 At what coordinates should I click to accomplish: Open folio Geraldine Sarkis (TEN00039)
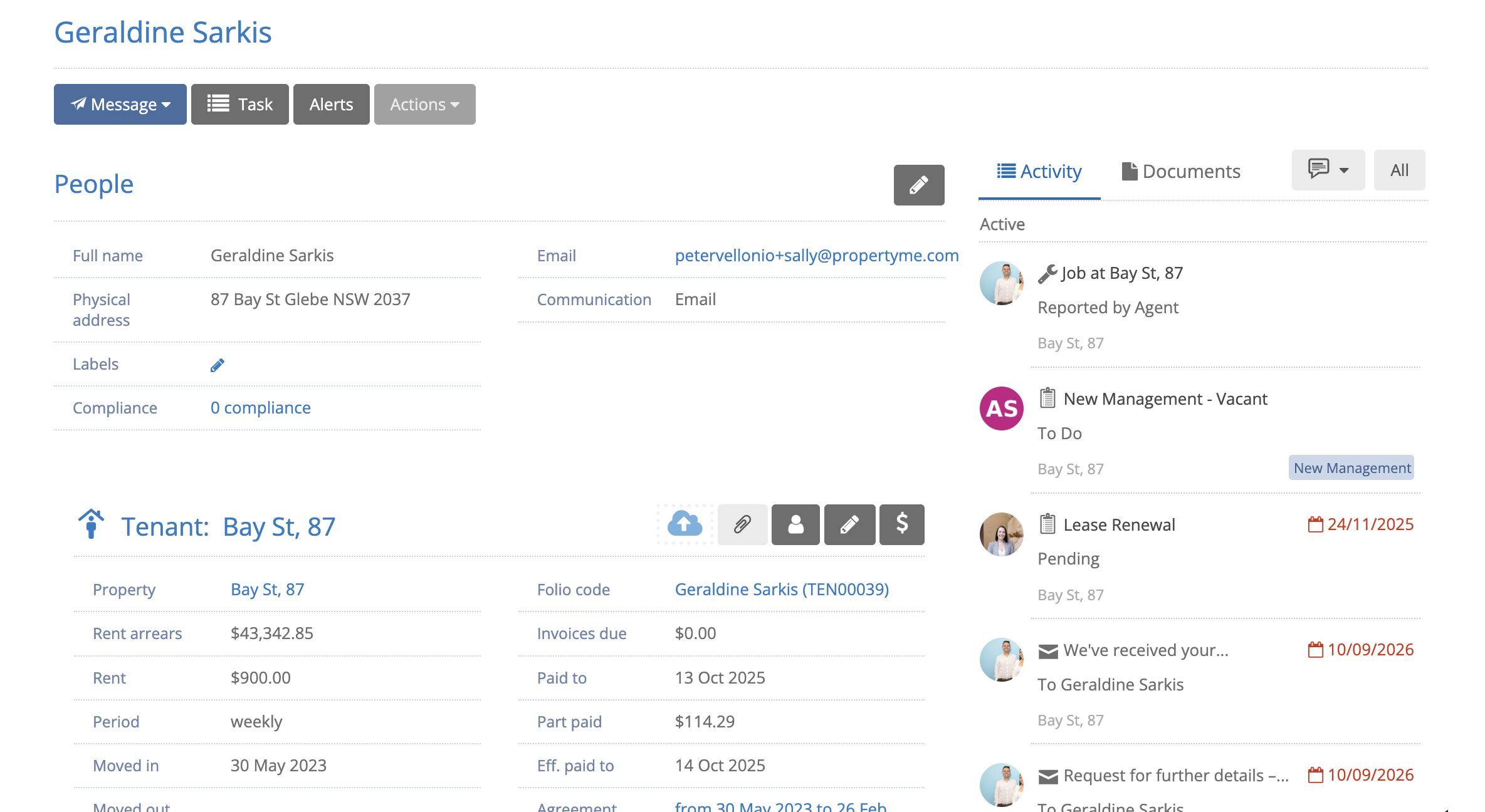(x=782, y=590)
